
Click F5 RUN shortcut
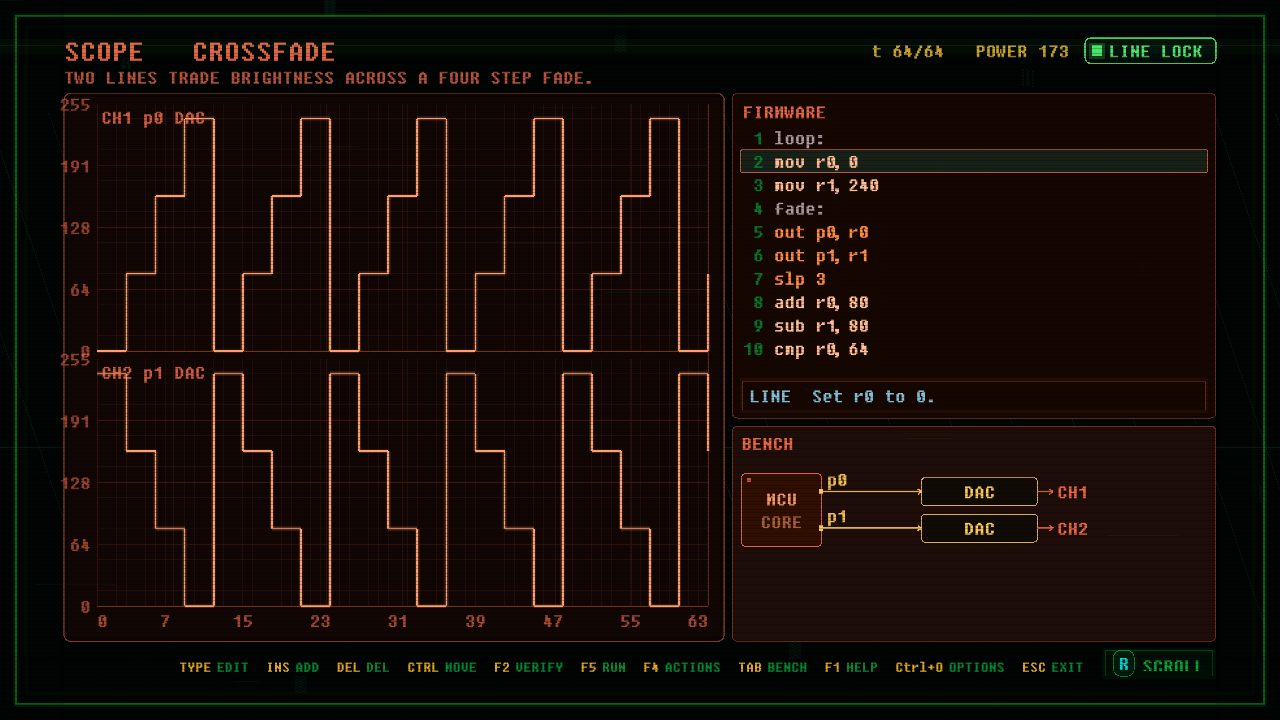coord(603,667)
